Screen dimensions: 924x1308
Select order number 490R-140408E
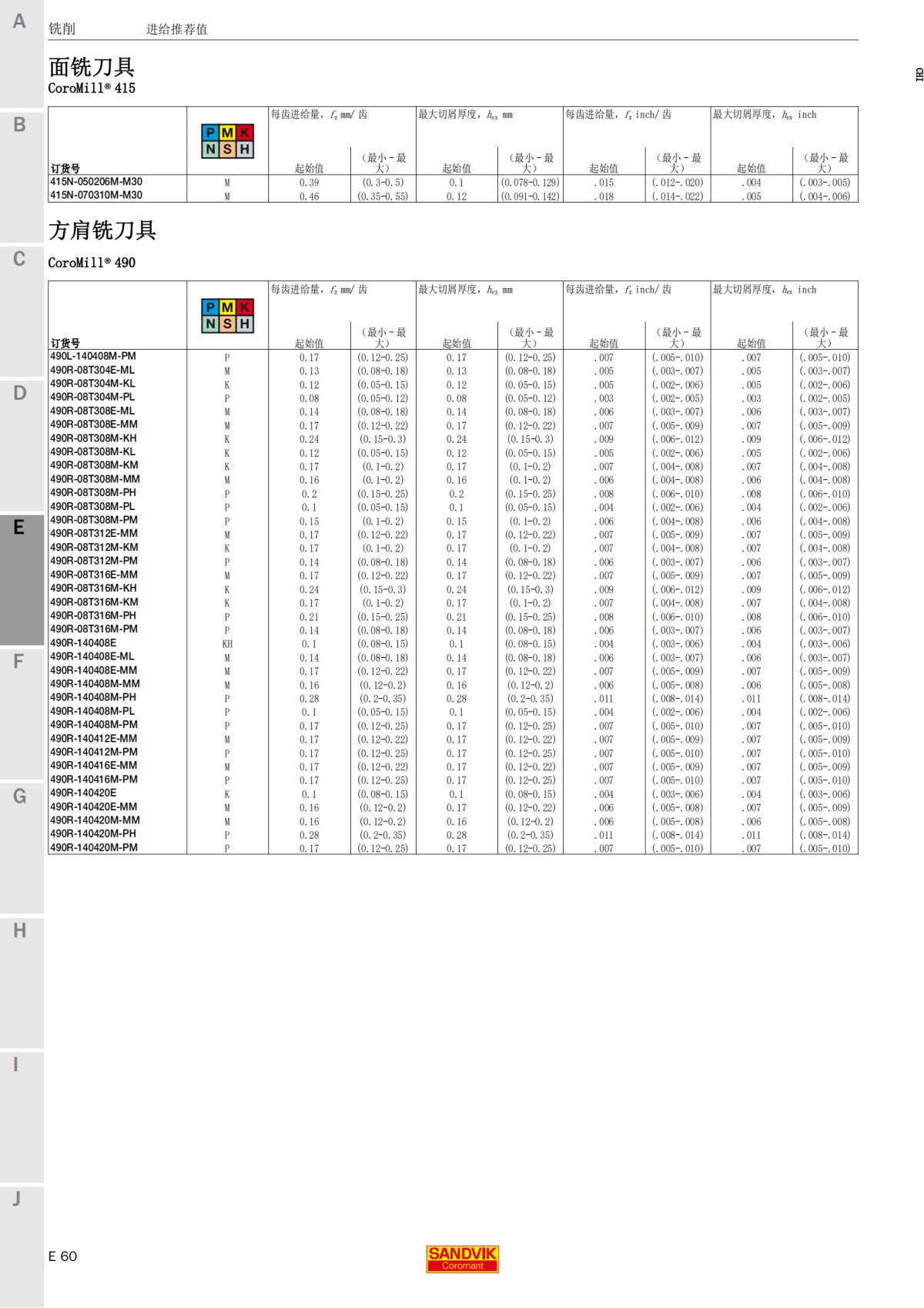83,643
